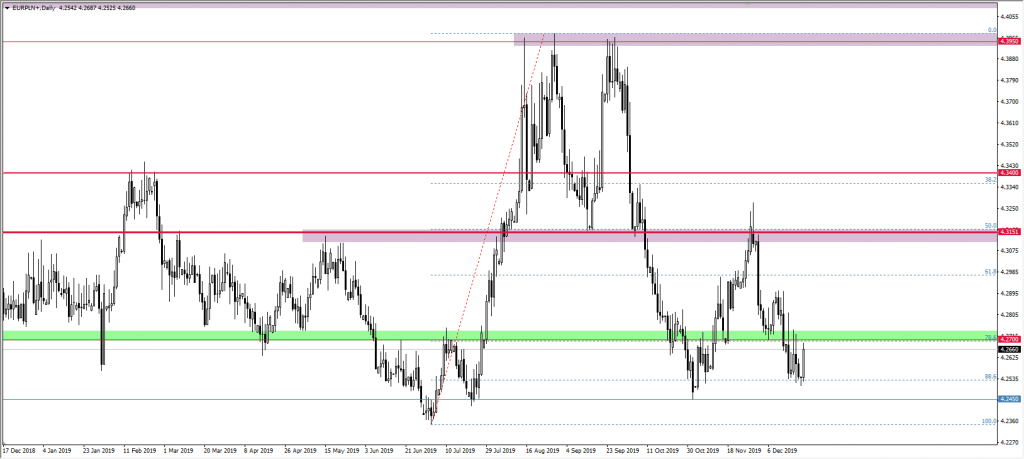Click the 6 Dec 2019 date label
The width and height of the screenshot is (1024, 459).
(782, 451)
